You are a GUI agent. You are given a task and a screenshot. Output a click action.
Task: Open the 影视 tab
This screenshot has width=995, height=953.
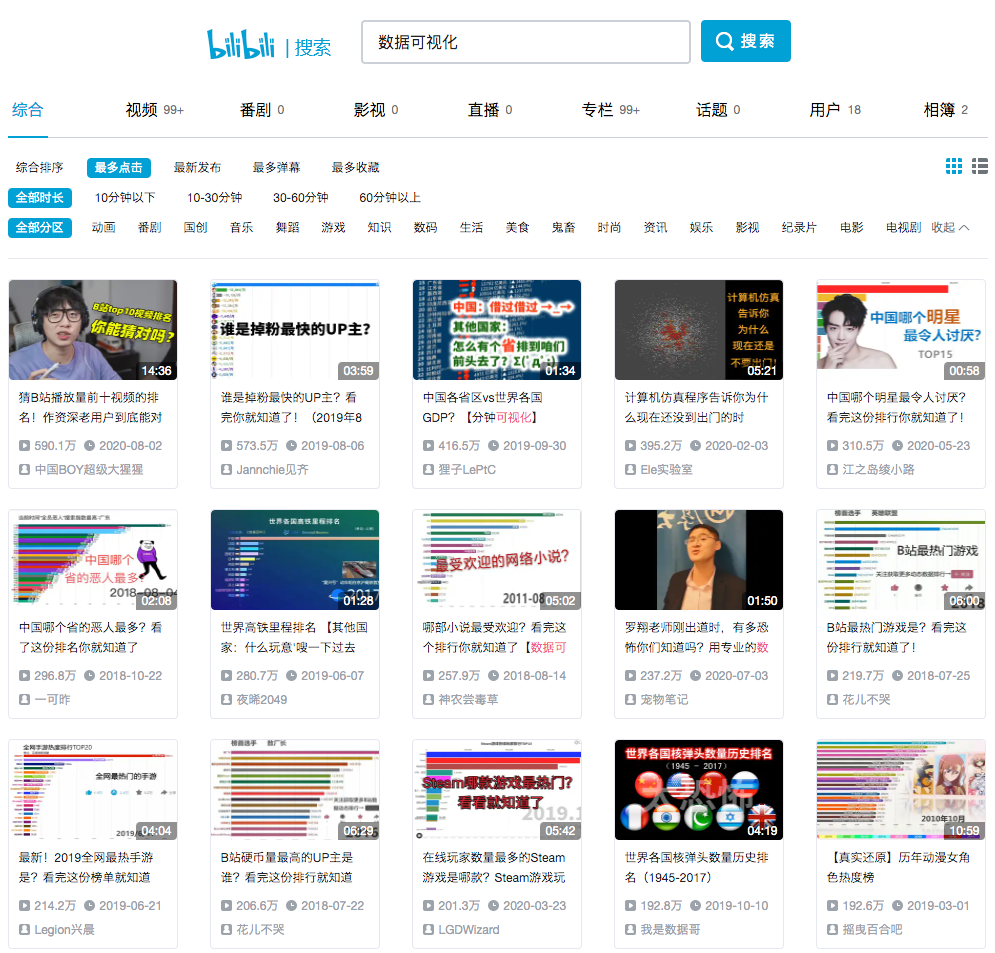tap(376, 110)
